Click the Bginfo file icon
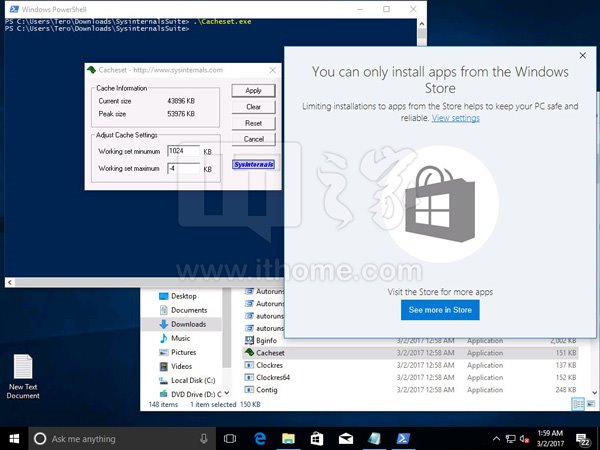 [249, 340]
